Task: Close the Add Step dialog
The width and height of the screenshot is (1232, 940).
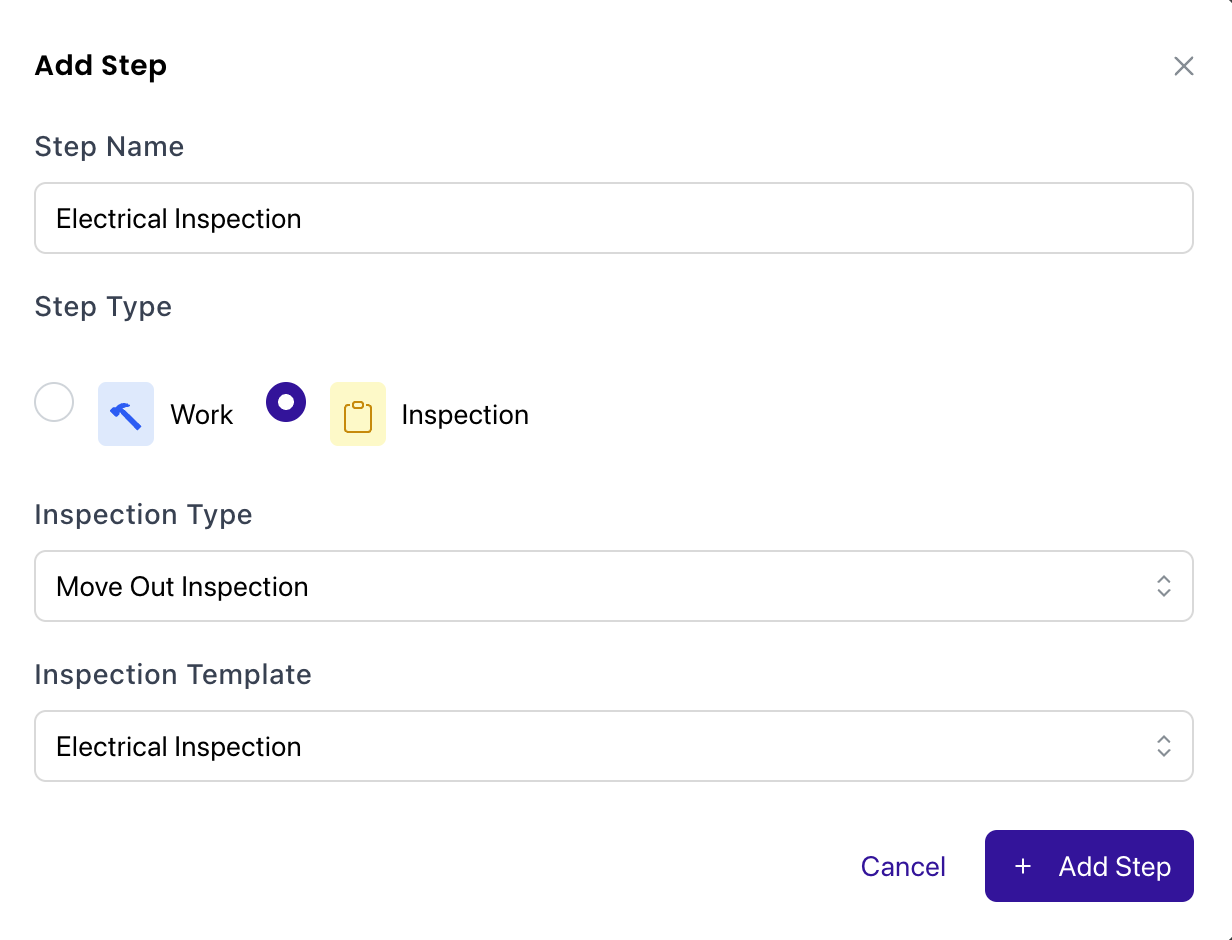Action: [x=1184, y=66]
